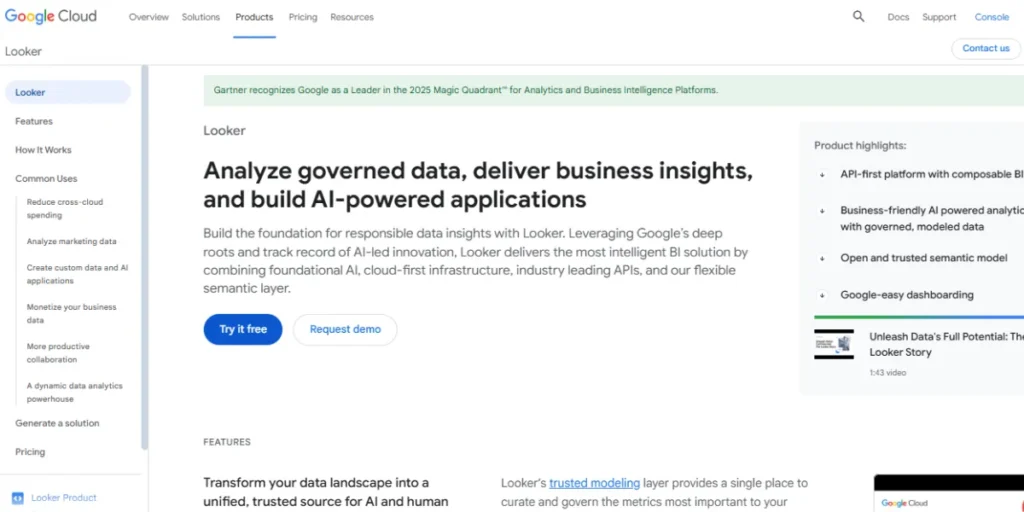
Task: Open the Looker Product sidebar link
Action: tap(64, 498)
